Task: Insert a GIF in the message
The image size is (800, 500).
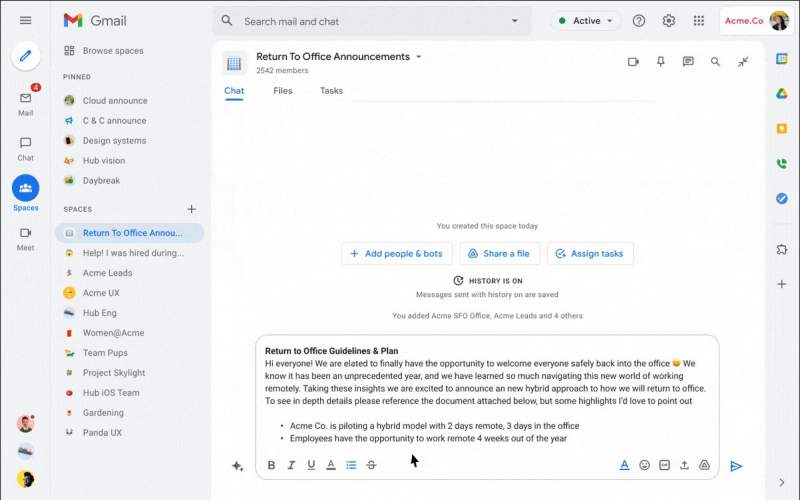Action: tap(664, 465)
